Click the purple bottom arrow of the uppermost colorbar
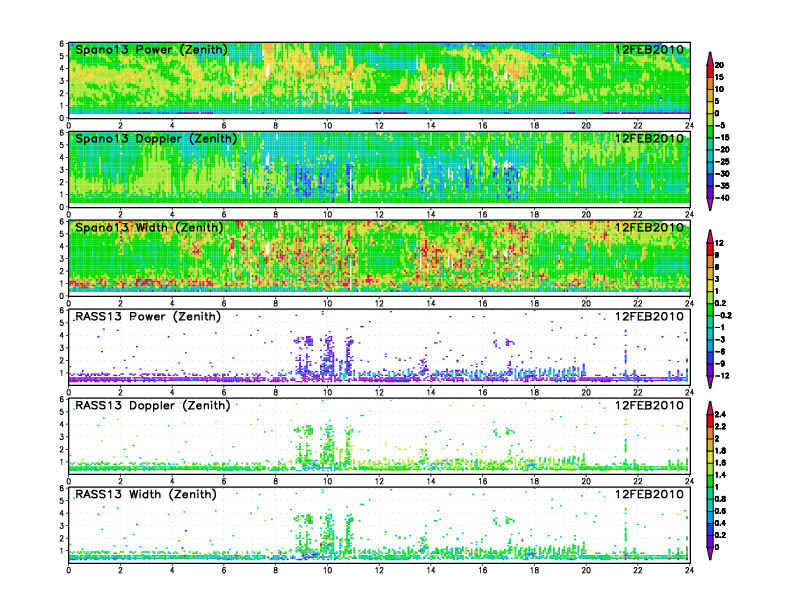792x612 pixels. point(708,205)
